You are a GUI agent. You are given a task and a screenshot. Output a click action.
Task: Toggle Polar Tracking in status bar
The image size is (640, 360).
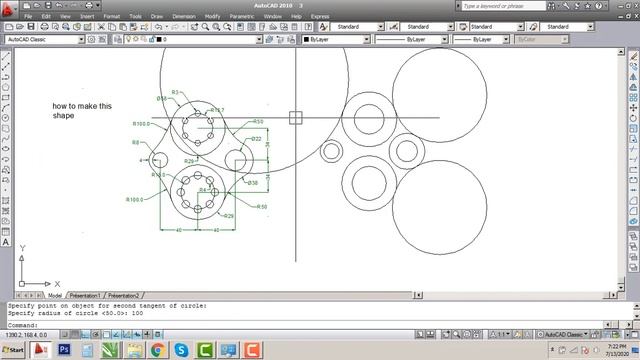coord(96,335)
